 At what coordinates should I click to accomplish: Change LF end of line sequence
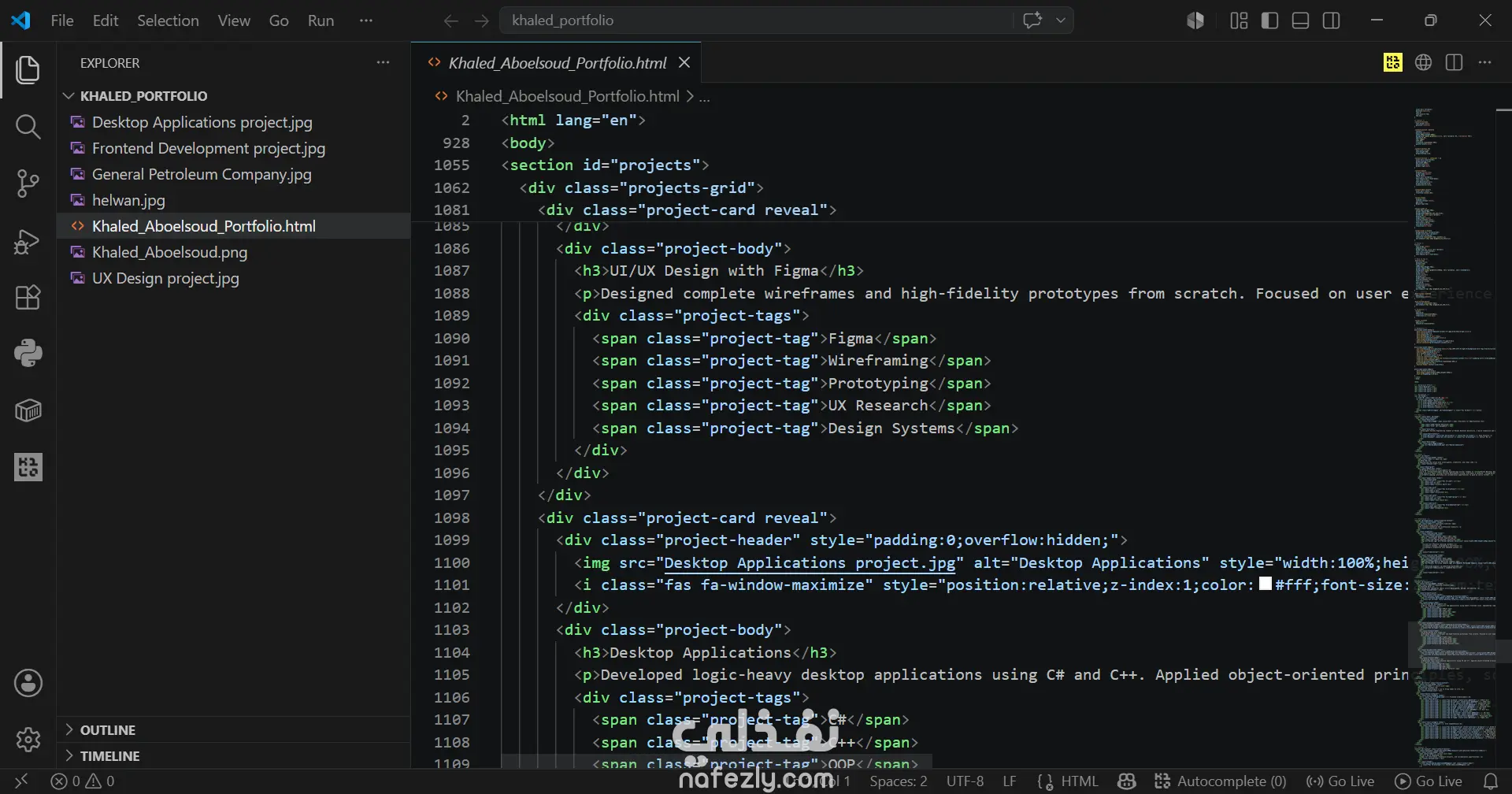pyautogui.click(x=1009, y=781)
